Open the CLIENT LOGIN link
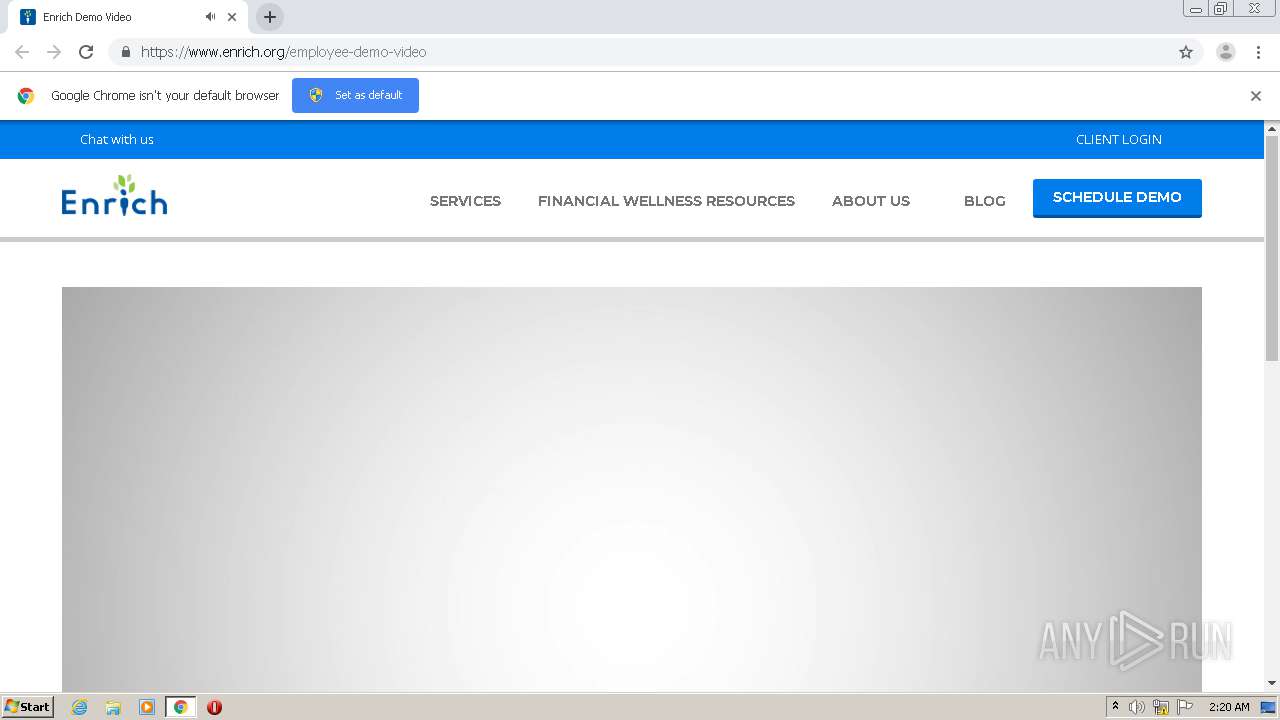 coord(1119,139)
